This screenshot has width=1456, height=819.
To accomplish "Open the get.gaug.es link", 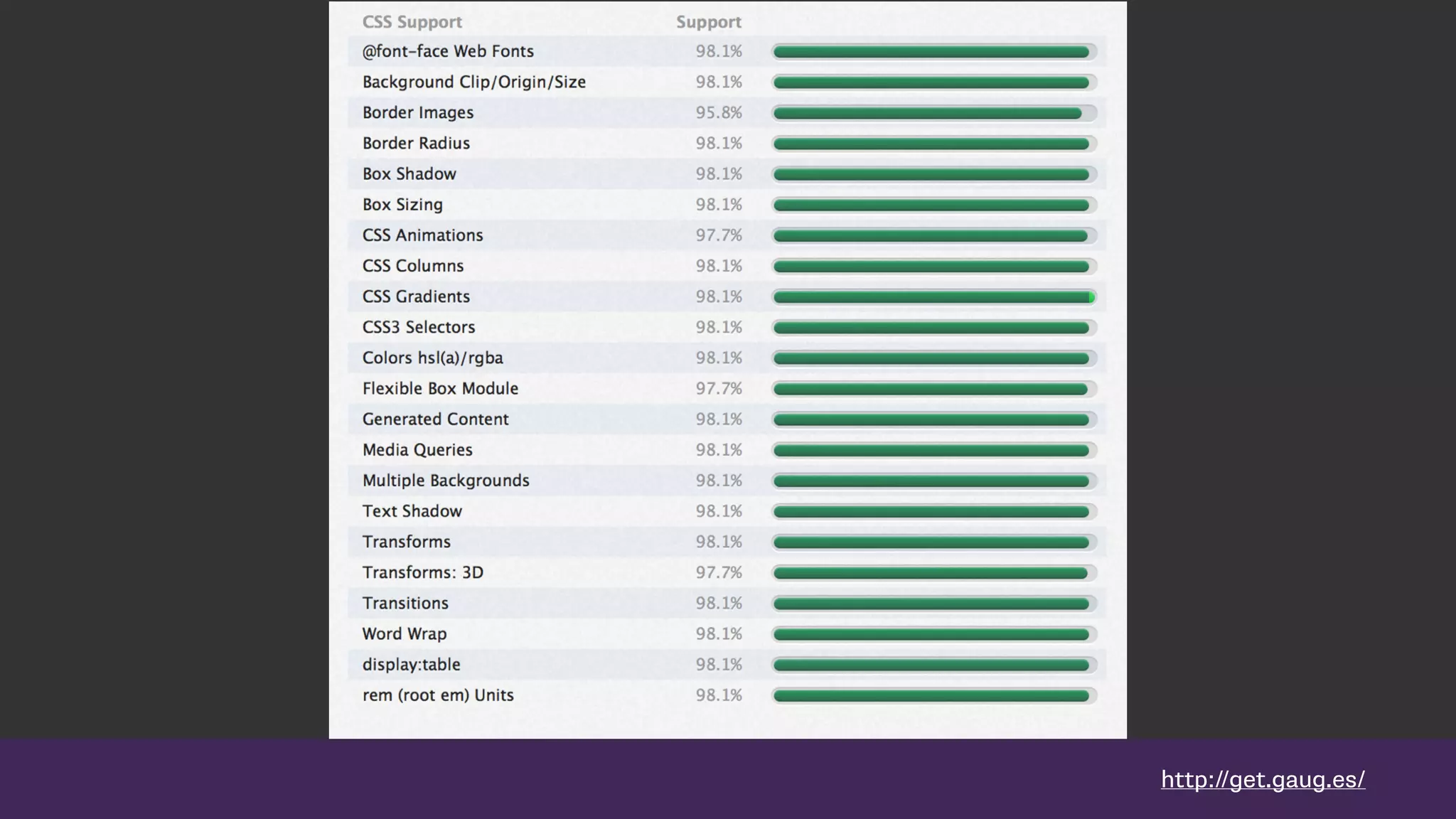I will point(1263,779).
